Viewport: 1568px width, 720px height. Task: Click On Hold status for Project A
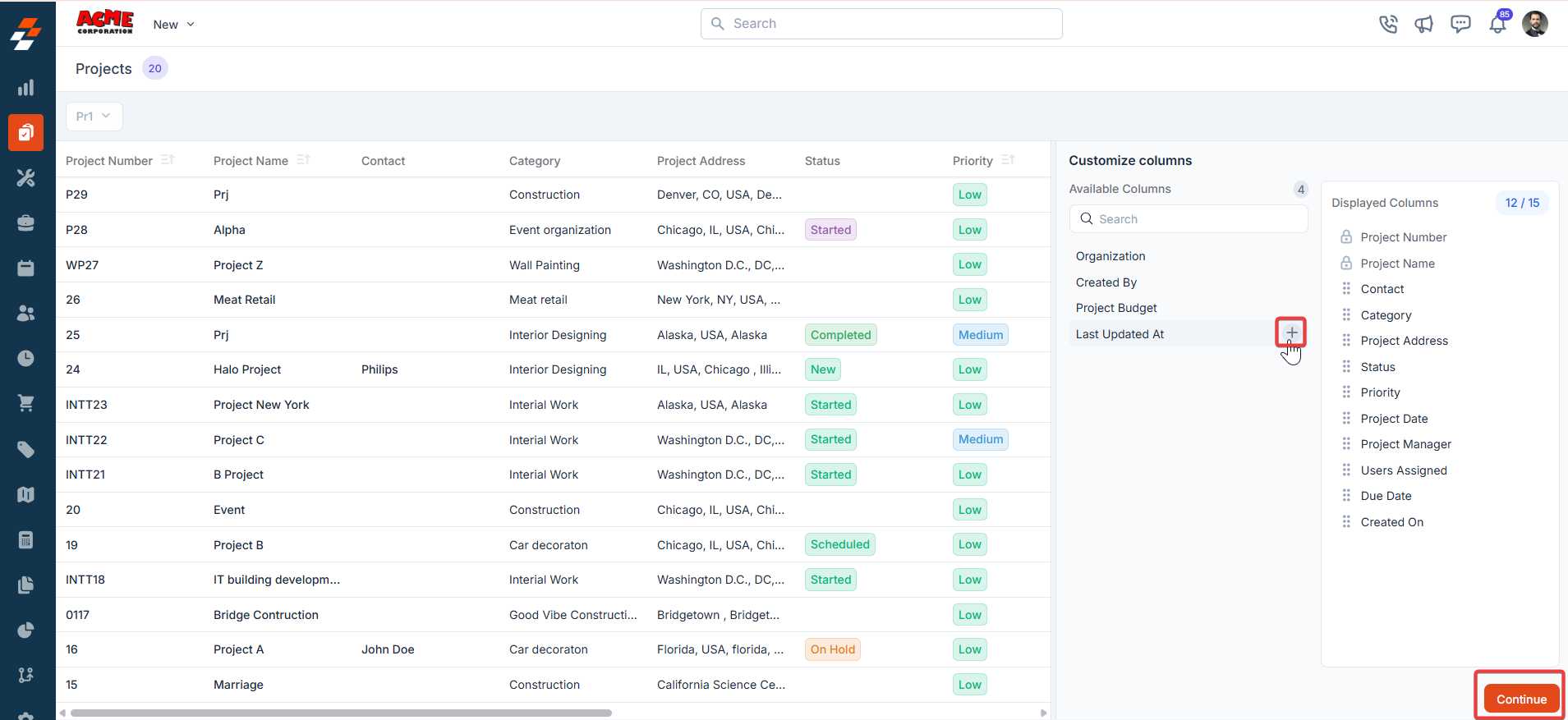point(832,649)
